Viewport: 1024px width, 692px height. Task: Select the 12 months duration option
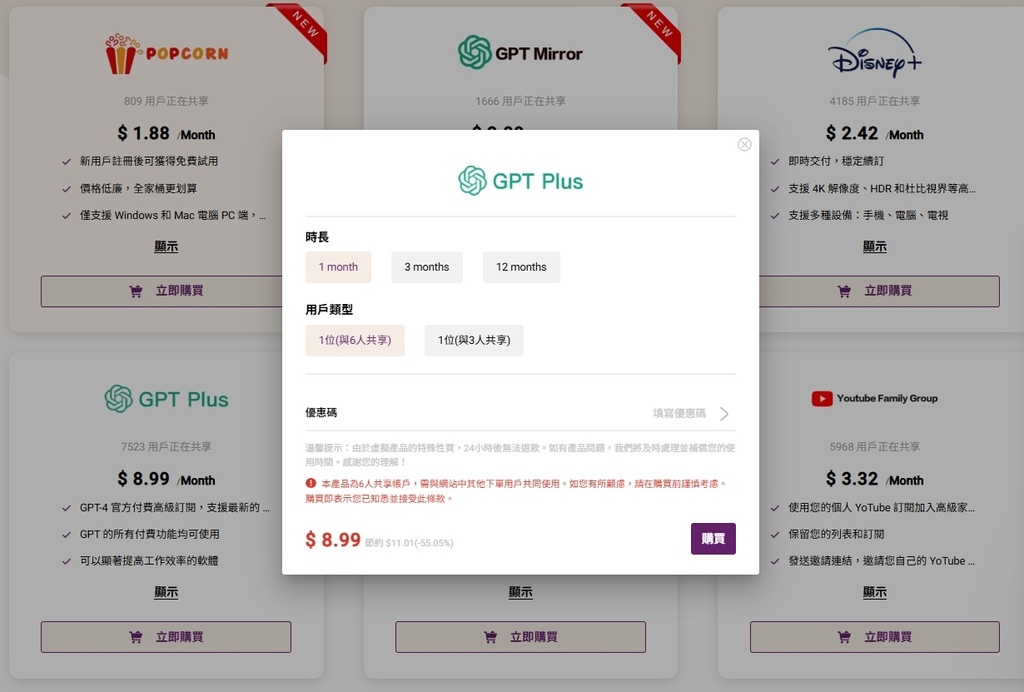pos(521,267)
